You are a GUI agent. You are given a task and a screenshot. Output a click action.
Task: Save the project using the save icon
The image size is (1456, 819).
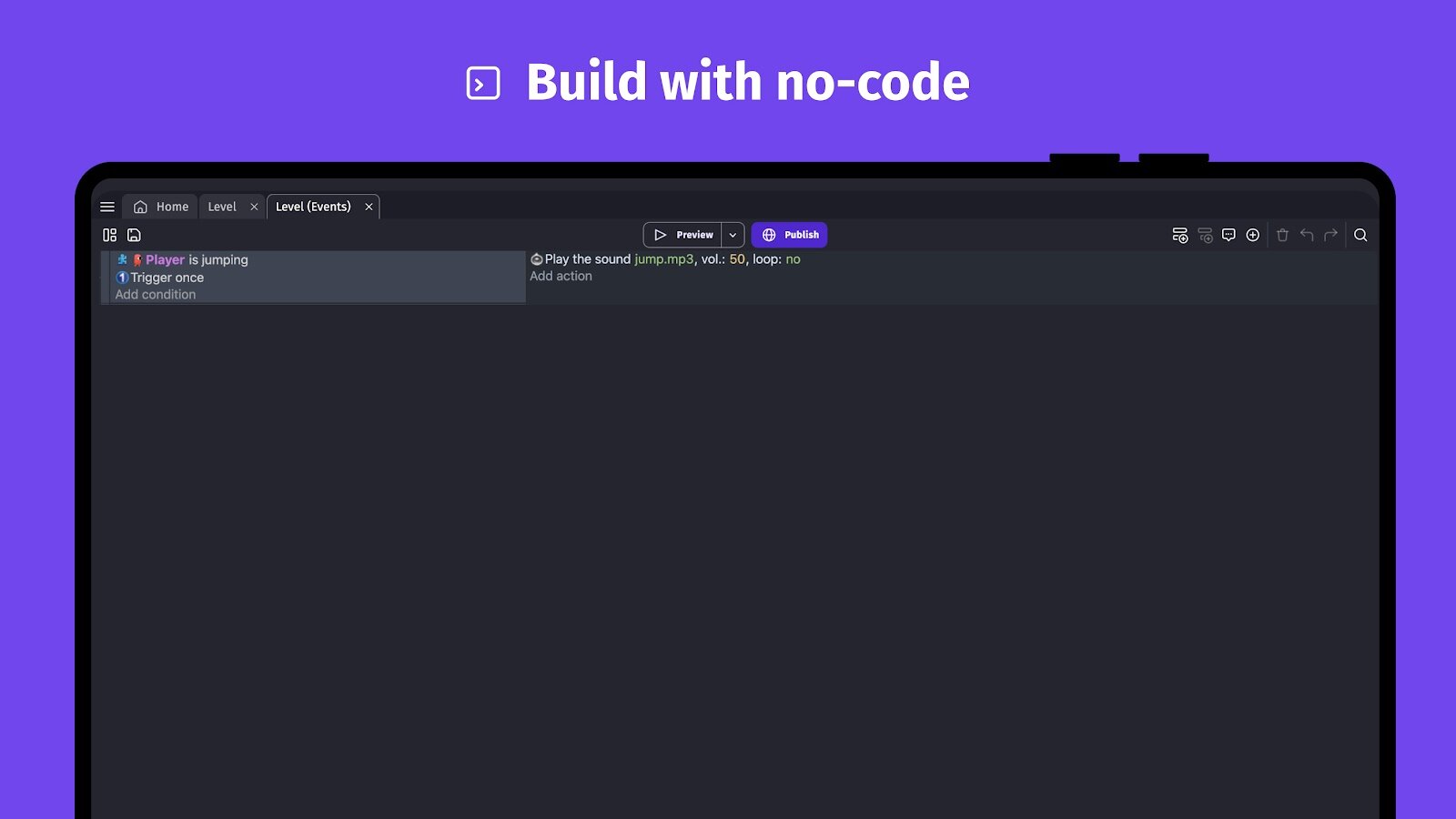pyautogui.click(x=134, y=235)
